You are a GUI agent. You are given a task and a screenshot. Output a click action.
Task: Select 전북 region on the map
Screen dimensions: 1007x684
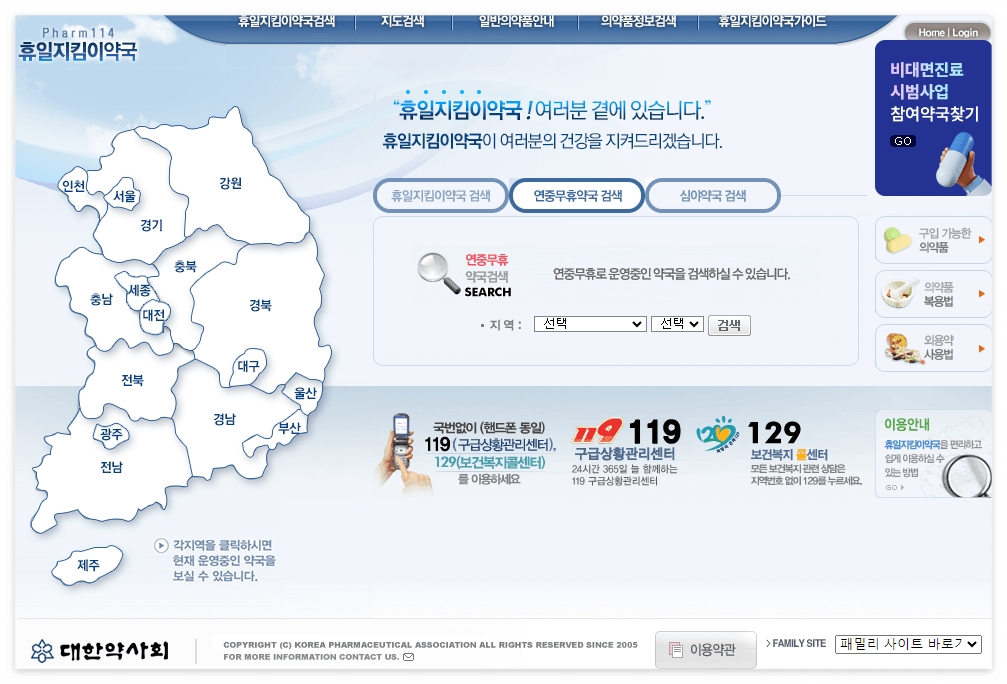[x=132, y=380]
